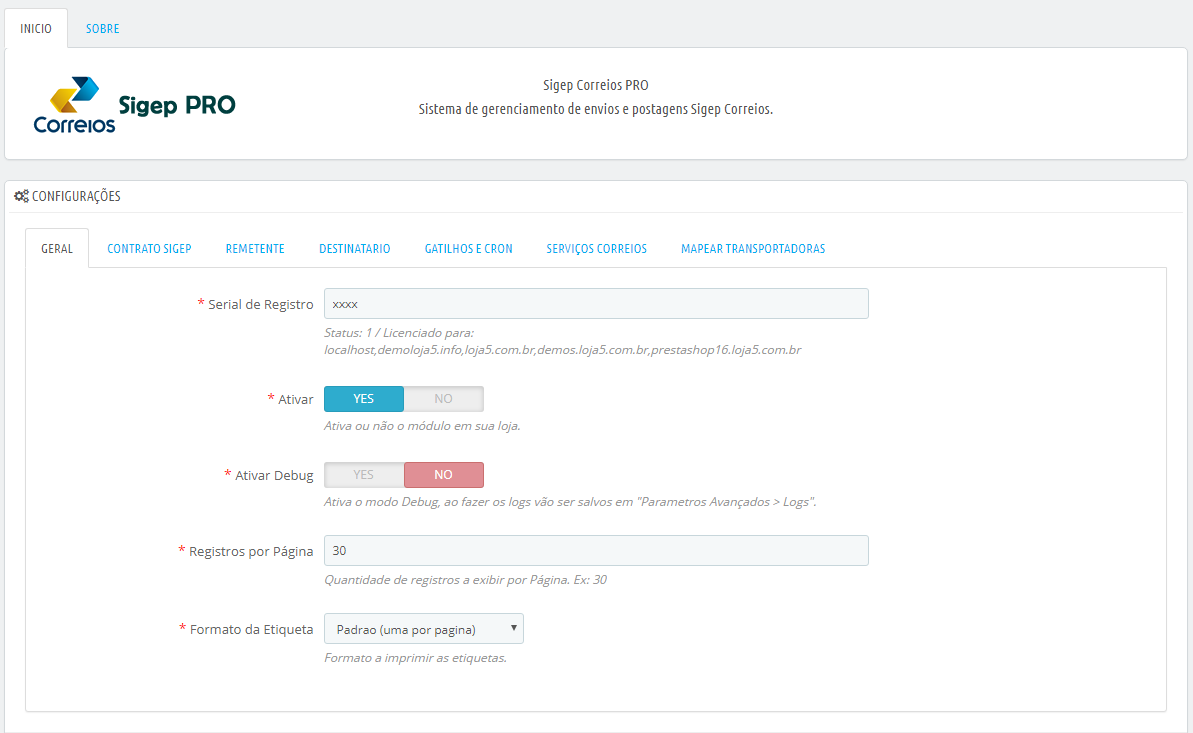The height and width of the screenshot is (733, 1193).
Task: Select the Inicio tab
Action: pyautogui.click(x=36, y=29)
